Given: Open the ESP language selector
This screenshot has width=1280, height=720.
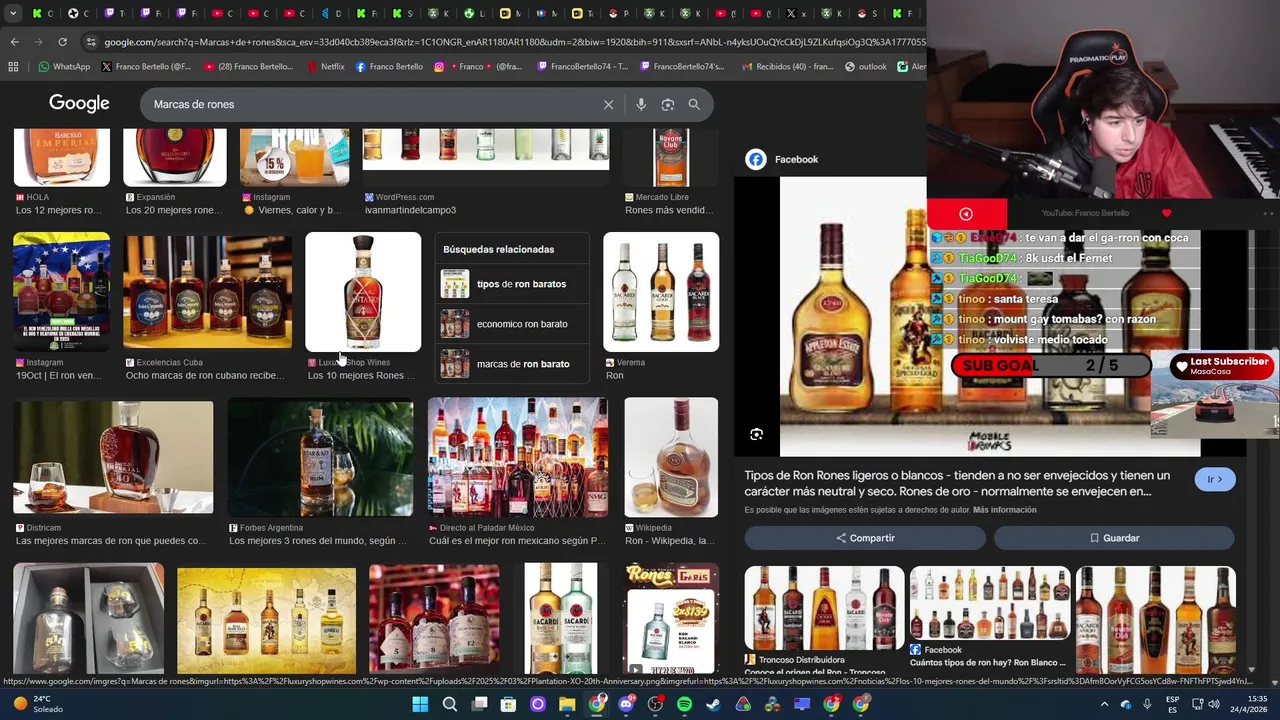Looking at the screenshot, I should click(1172, 704).
